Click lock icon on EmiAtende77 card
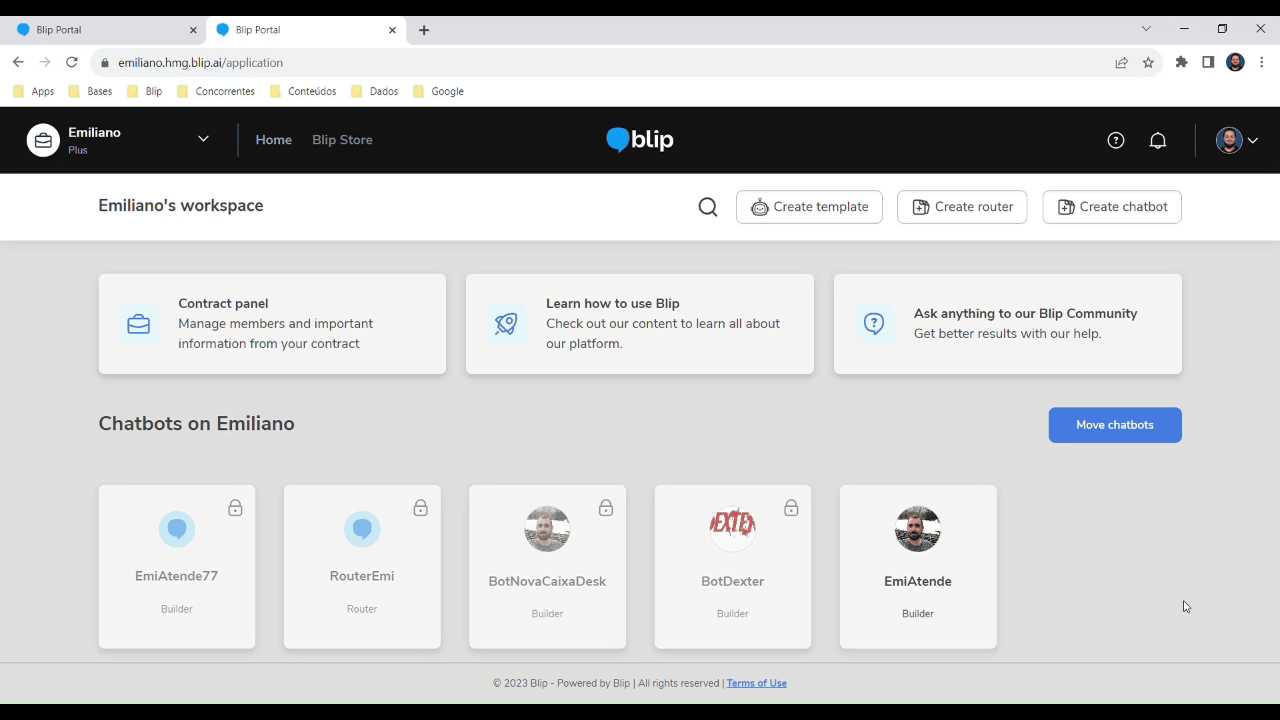The width and height of the screenshot is (1280, 720). coord(235,508)
